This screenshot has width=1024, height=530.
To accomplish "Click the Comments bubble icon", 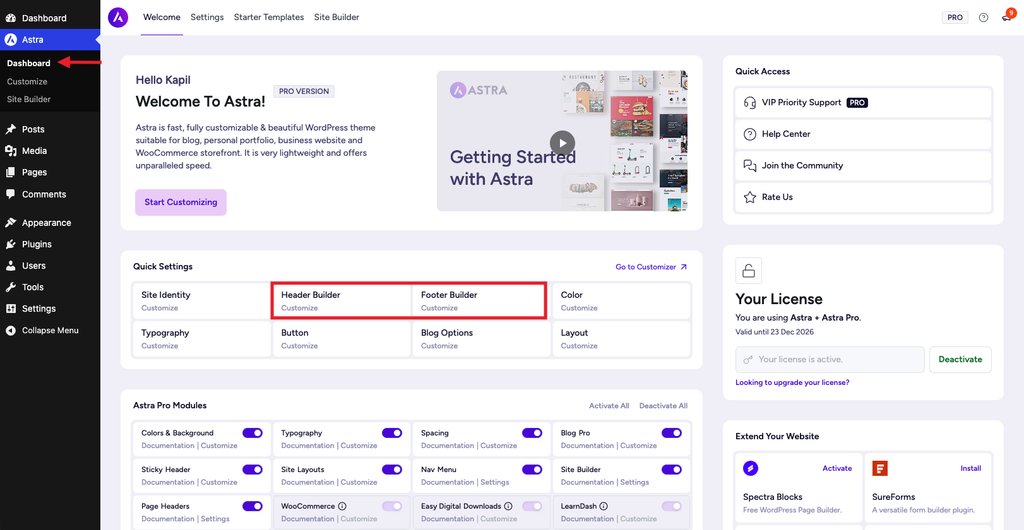I will tap(10, 194).
